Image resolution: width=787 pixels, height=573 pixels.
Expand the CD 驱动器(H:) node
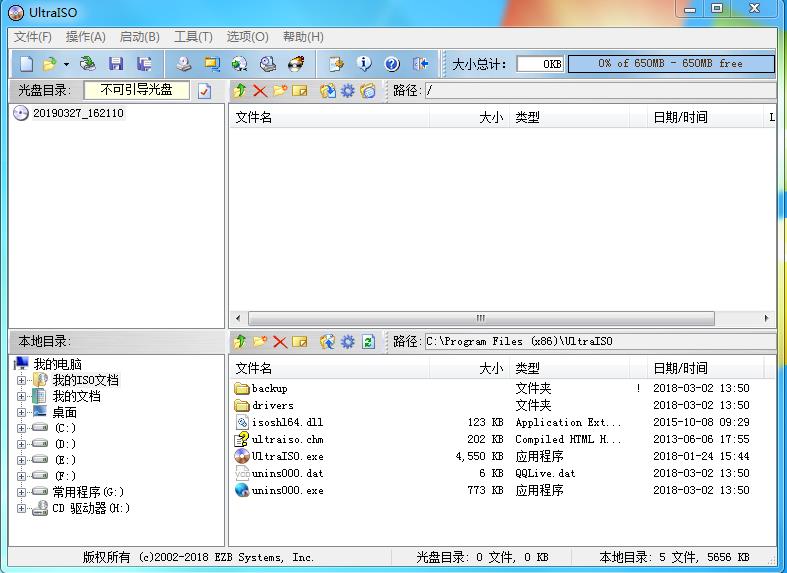click(21, 508)
